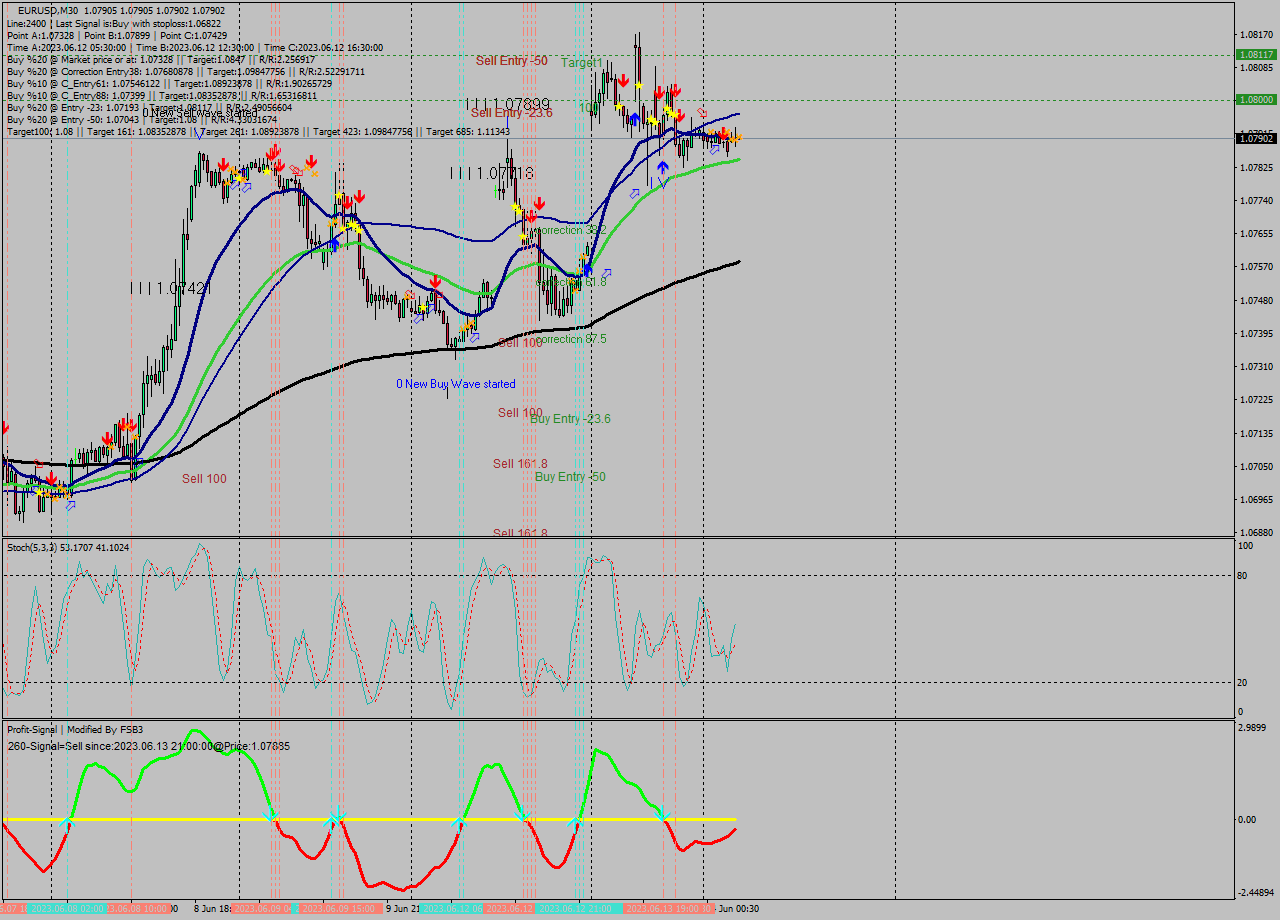The width and height of the screenshot is (1280, 920).
Task: Click the 'Buy Entry -50' label
Action: 570,477
